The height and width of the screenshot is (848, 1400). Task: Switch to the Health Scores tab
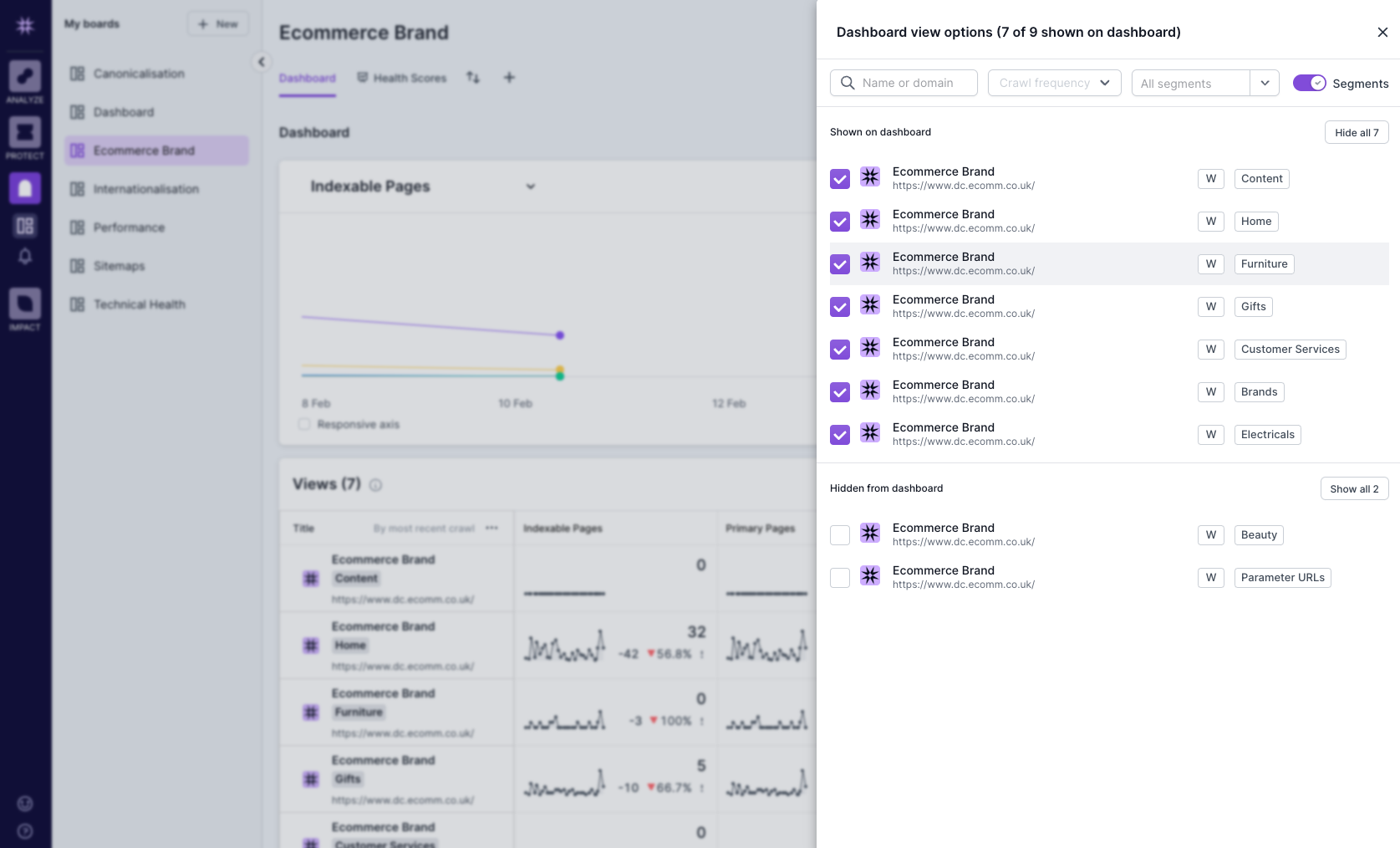[x=409, y=77]
